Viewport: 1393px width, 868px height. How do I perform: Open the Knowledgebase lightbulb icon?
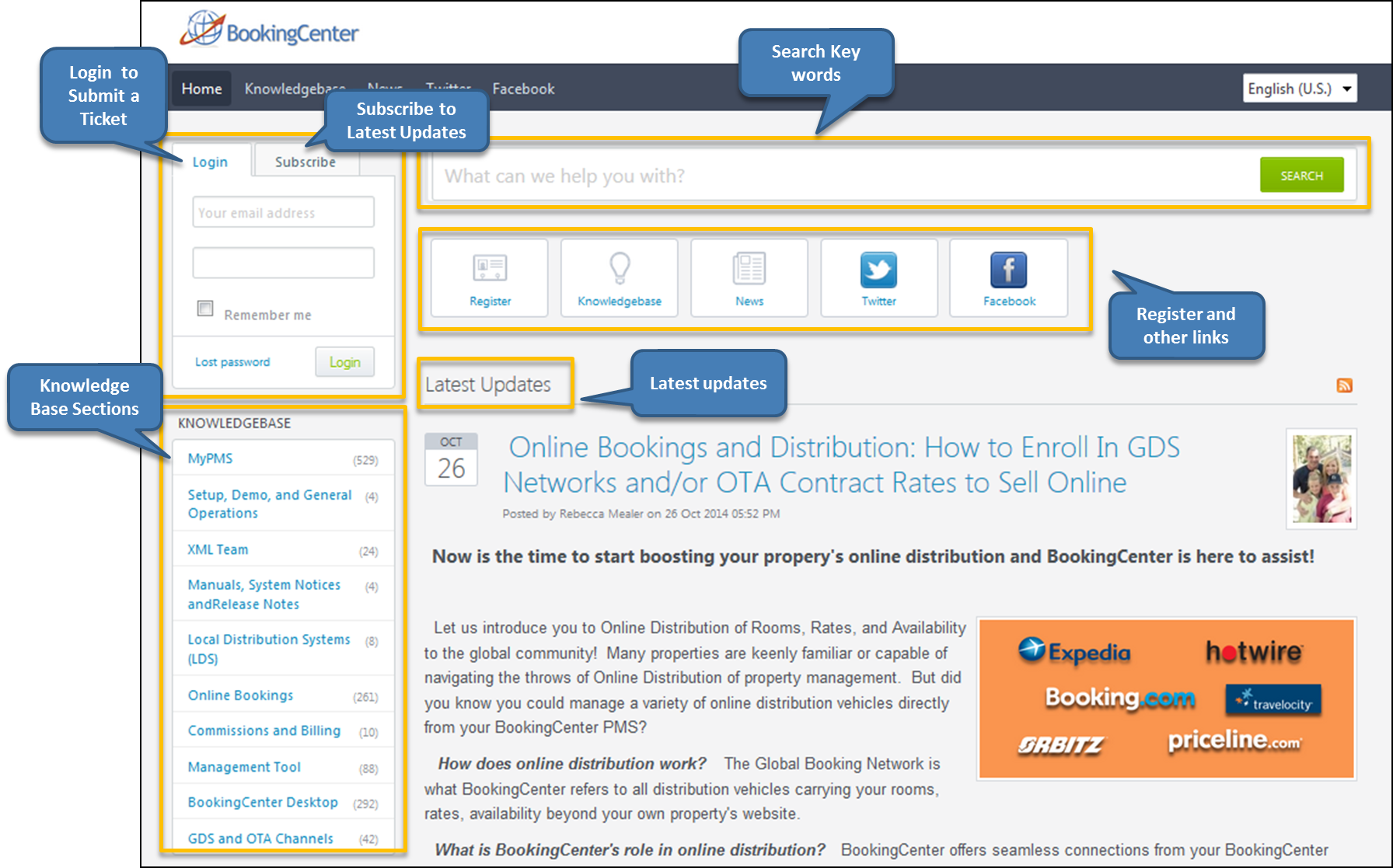pyautogui.click(x=620, y=268)
